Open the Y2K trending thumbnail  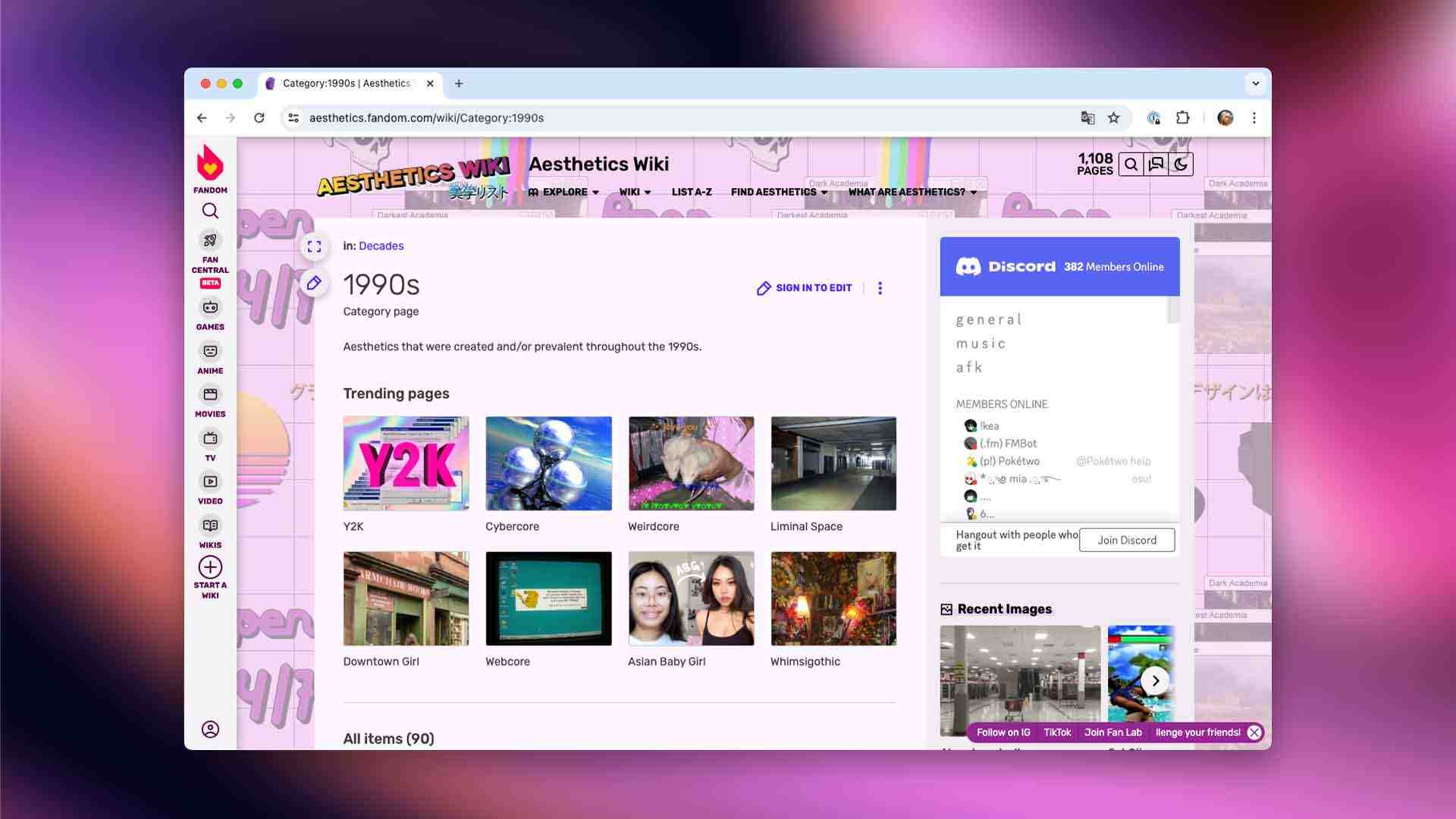click(x=406, y=463)
